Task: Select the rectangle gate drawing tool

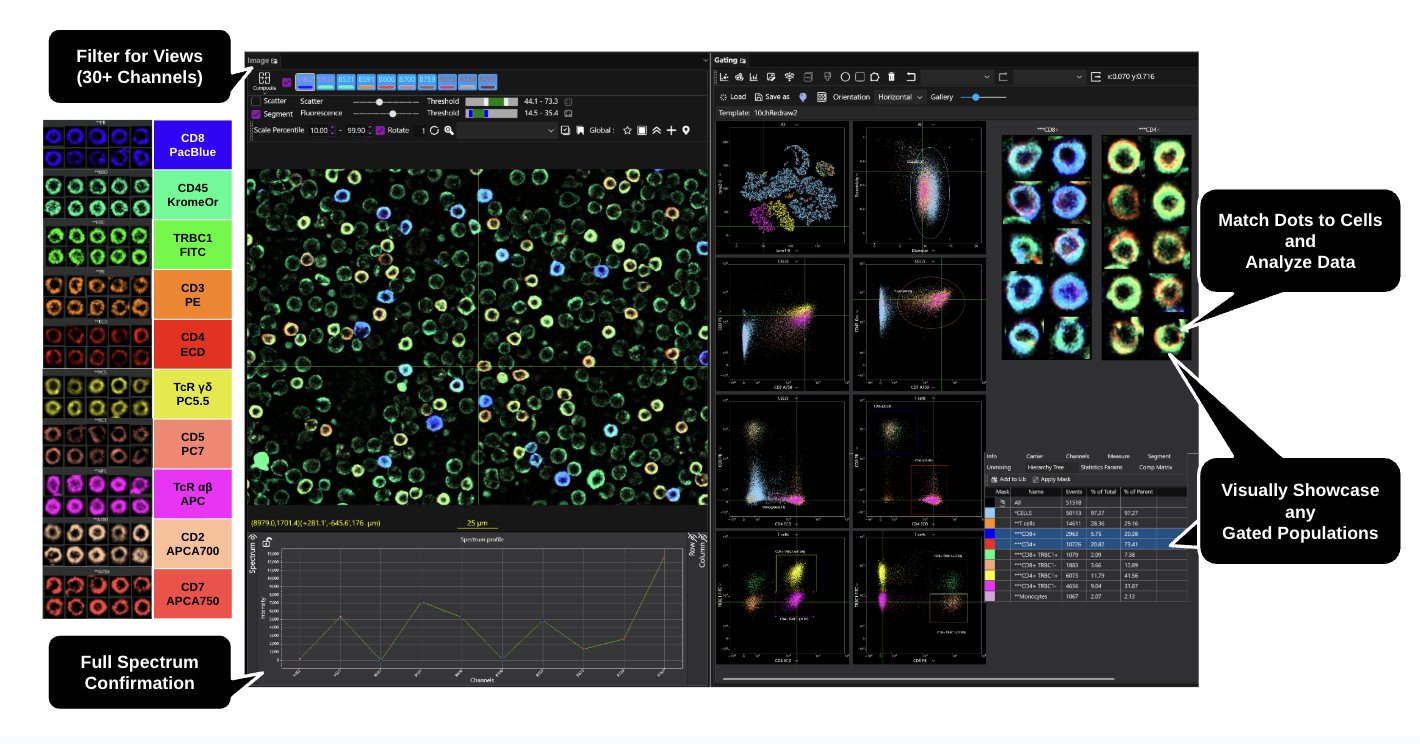Action: 859,76
